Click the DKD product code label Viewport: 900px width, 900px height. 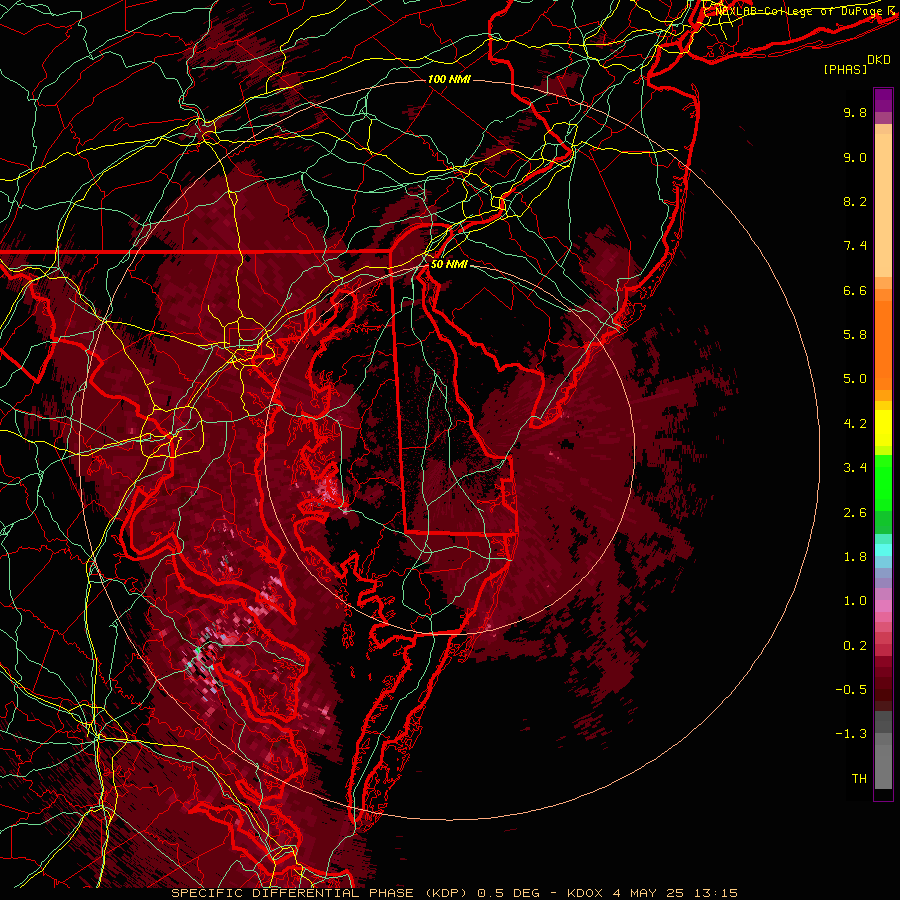(879, 60)
